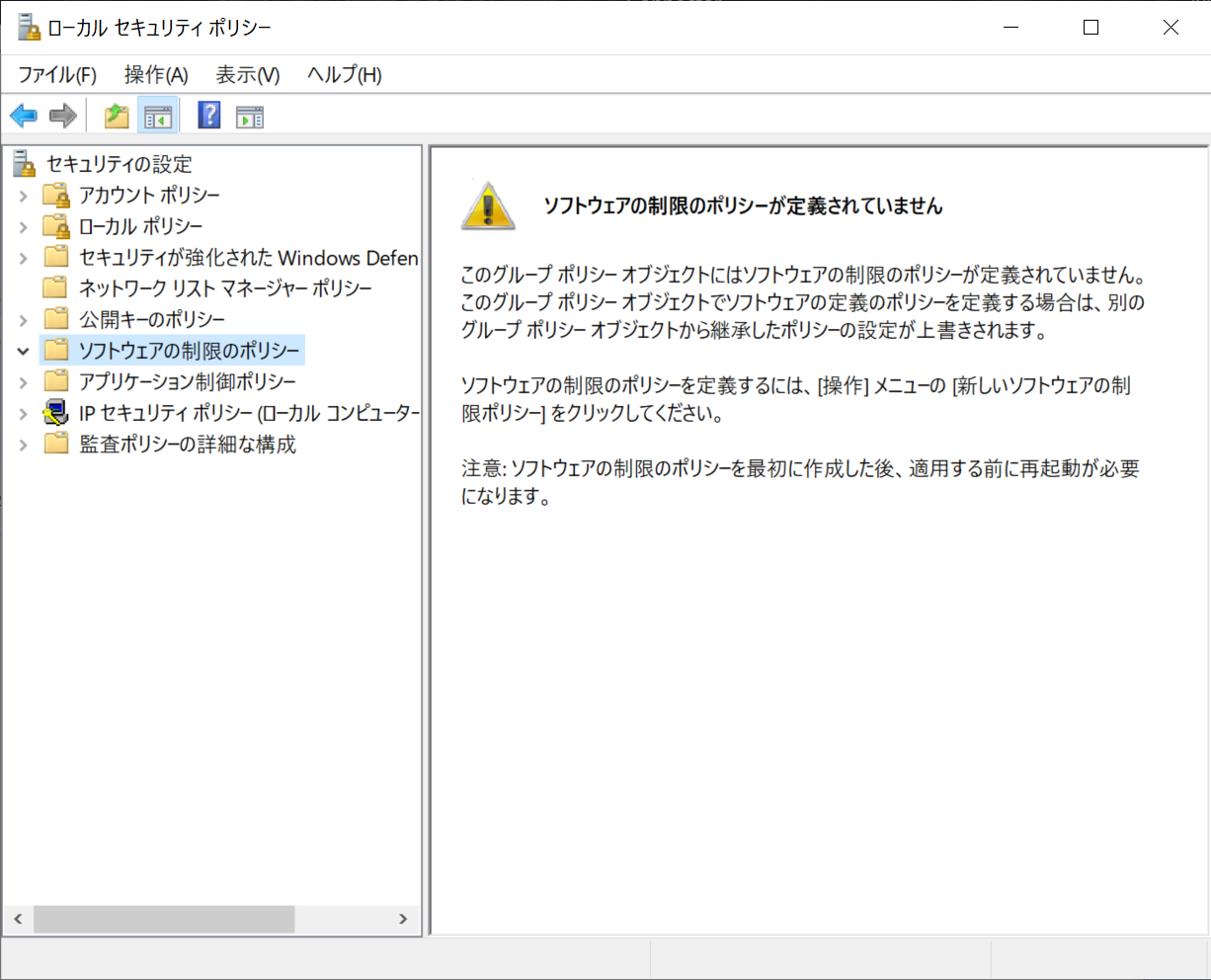Select IP セキュリティ ポリシー in the tree
The image size is (1211, 980).
249,413
